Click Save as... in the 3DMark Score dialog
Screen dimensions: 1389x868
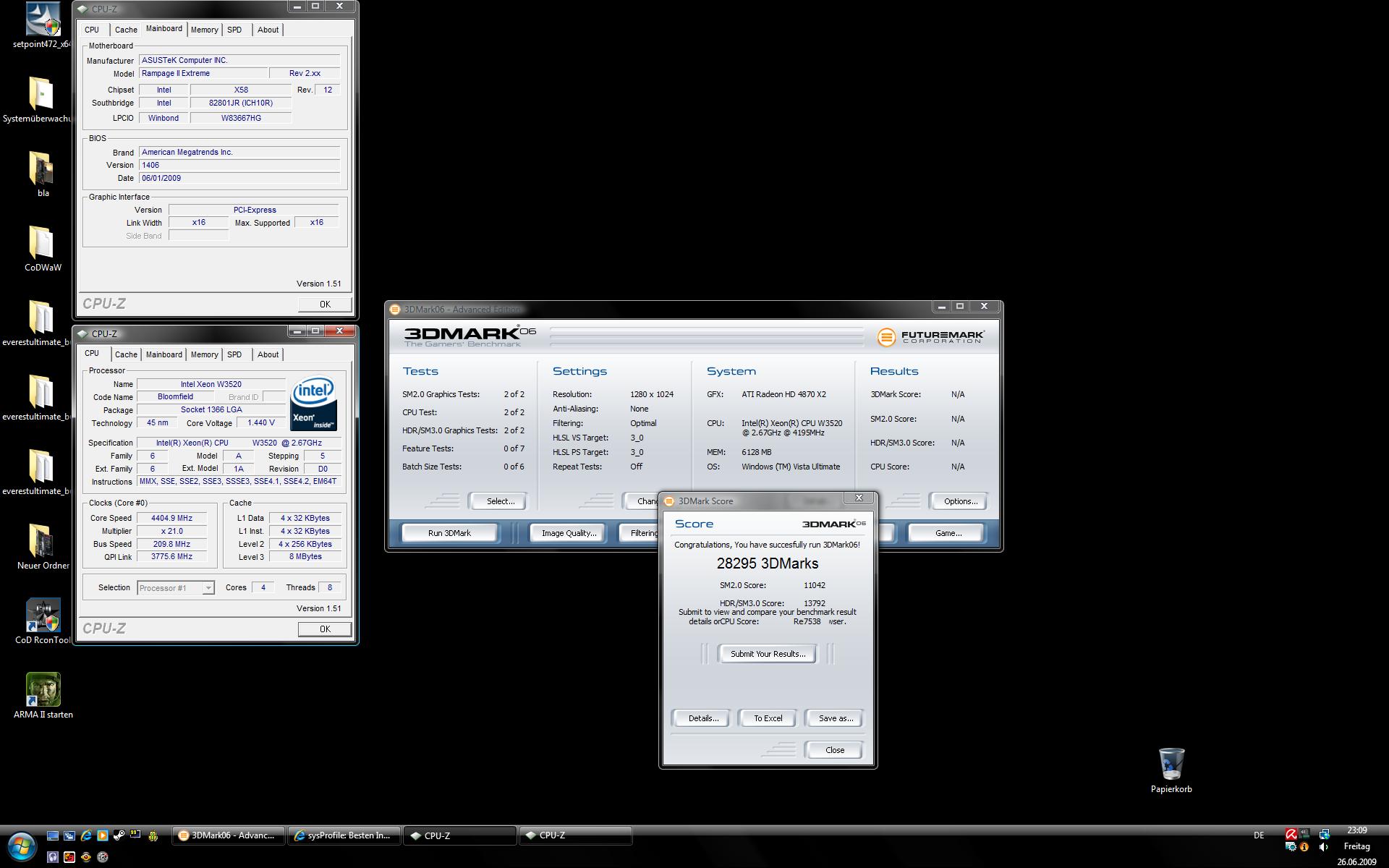pyautogui.click(x=836, y=718)
